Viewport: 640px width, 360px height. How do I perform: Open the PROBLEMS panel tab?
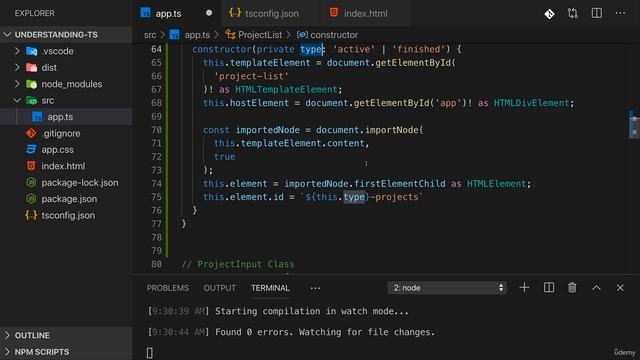tap(168, 288)
